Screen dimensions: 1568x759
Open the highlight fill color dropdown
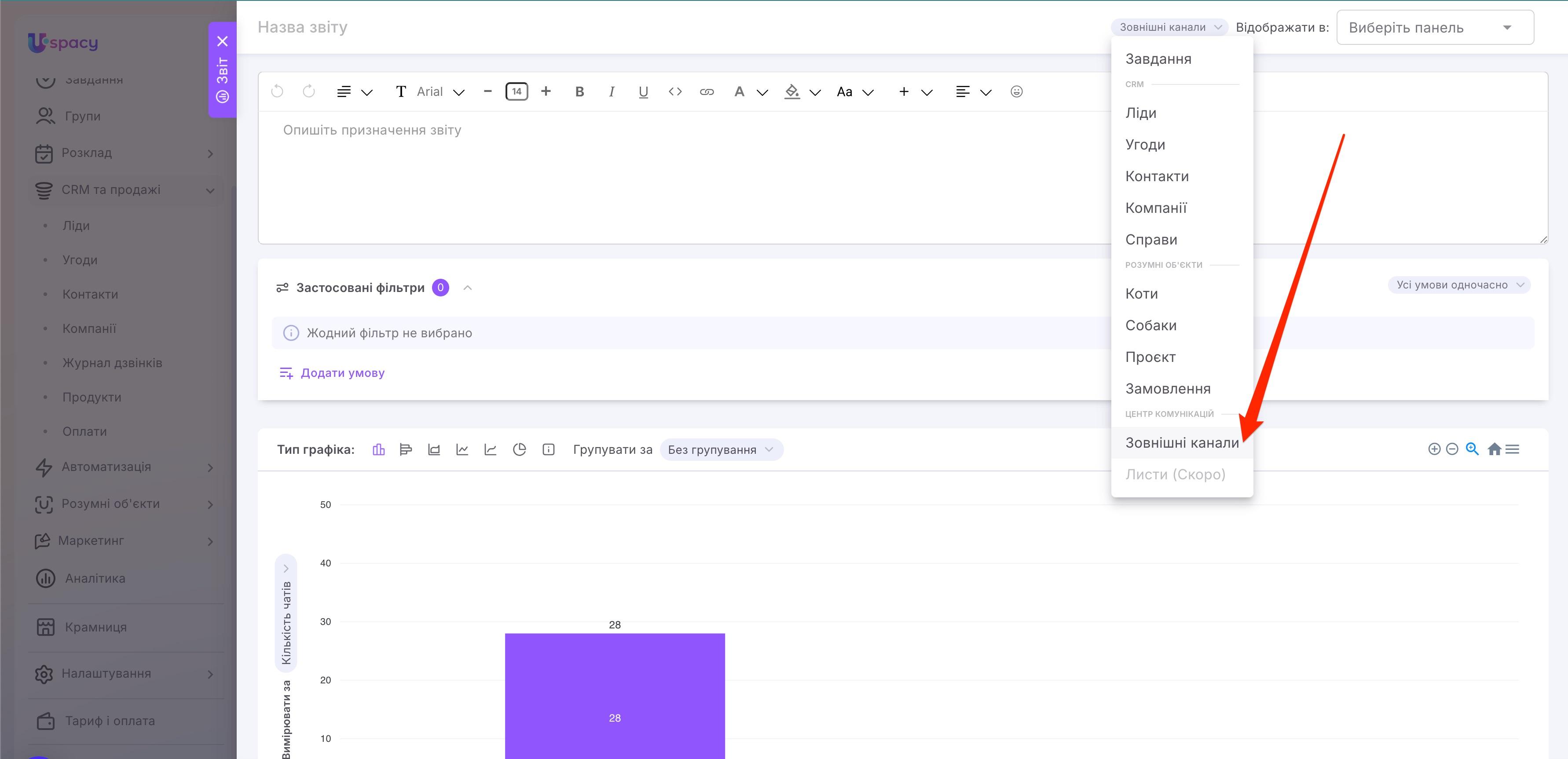pos(803,92)
